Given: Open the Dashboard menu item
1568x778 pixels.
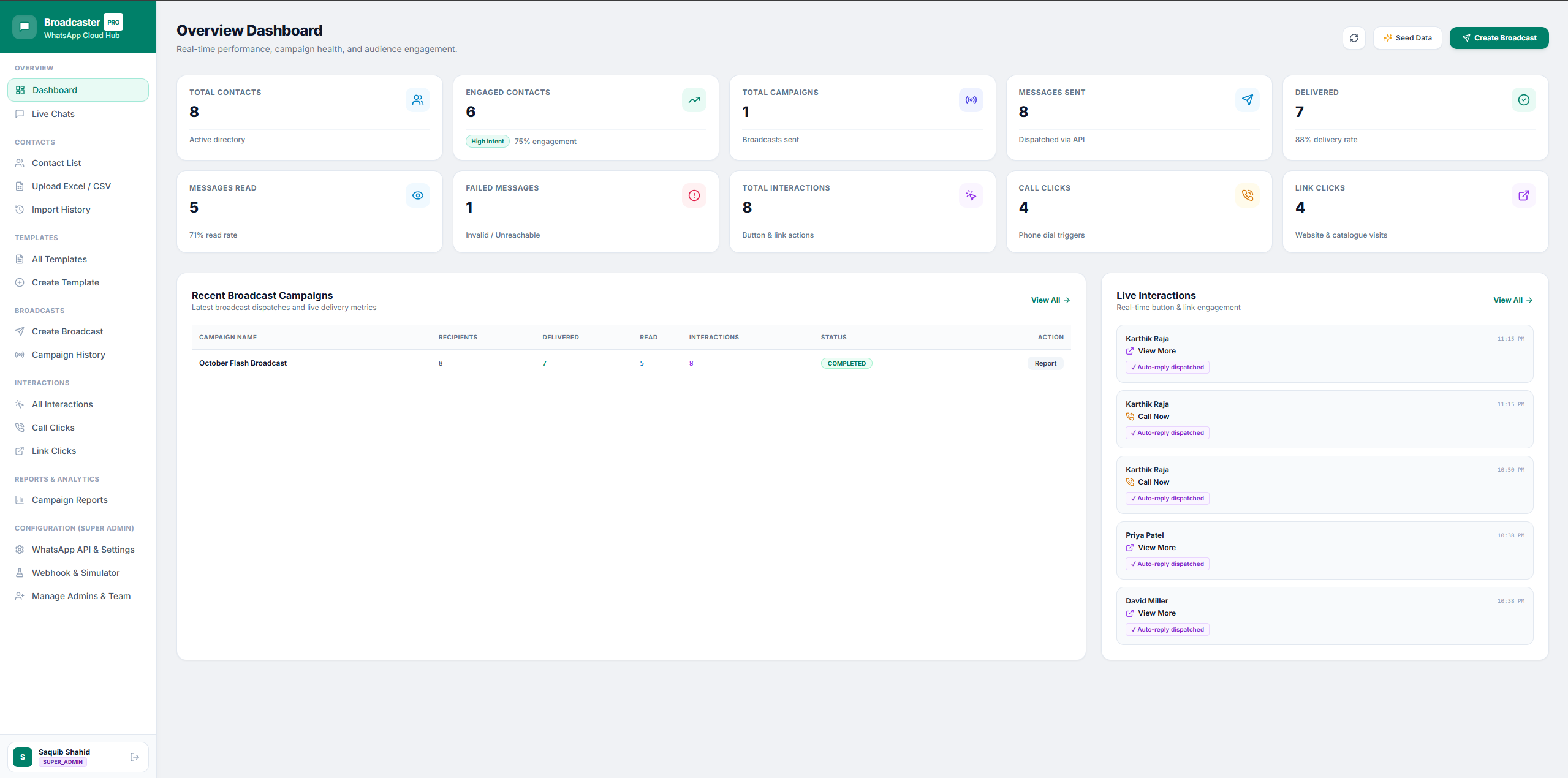Looking at the screenshot, I should (x=78, y=90).
